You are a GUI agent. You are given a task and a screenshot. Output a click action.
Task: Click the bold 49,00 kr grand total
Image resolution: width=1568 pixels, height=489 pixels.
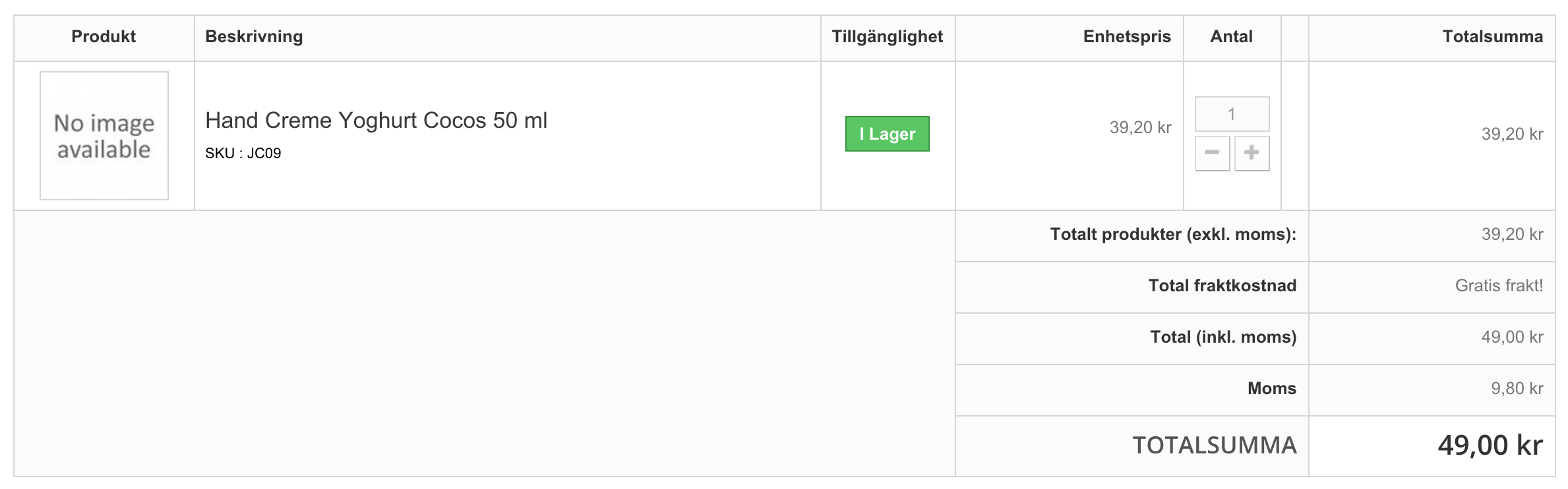click(1490, 446)
